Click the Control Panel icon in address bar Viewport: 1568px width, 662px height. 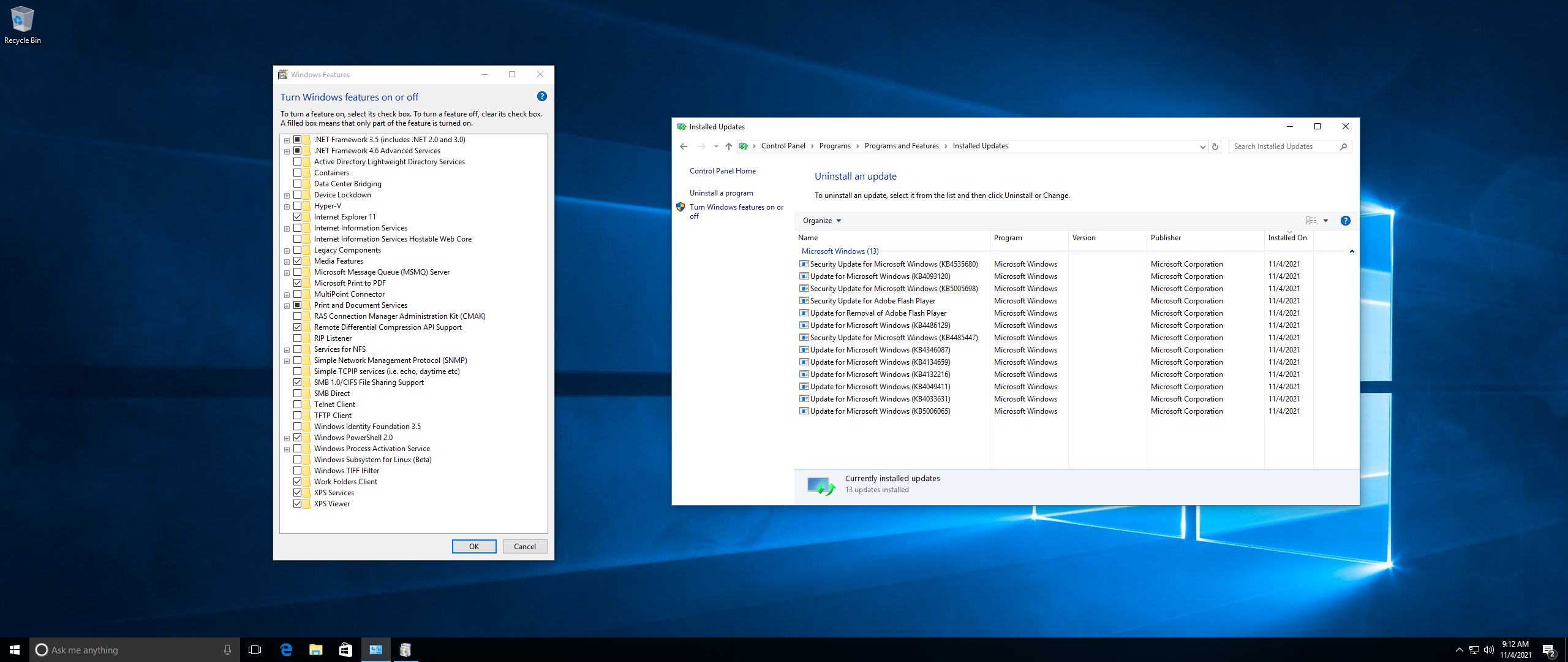point(744,146)
